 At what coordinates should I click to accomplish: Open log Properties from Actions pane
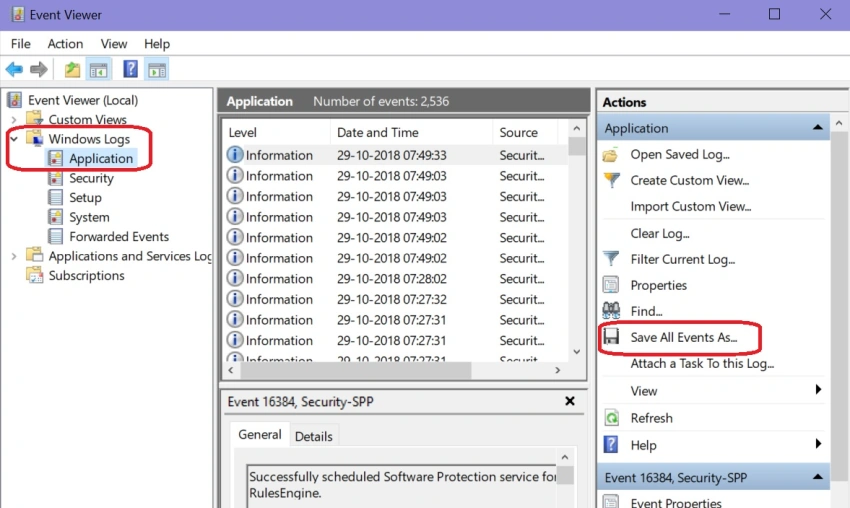coord(659,286)
